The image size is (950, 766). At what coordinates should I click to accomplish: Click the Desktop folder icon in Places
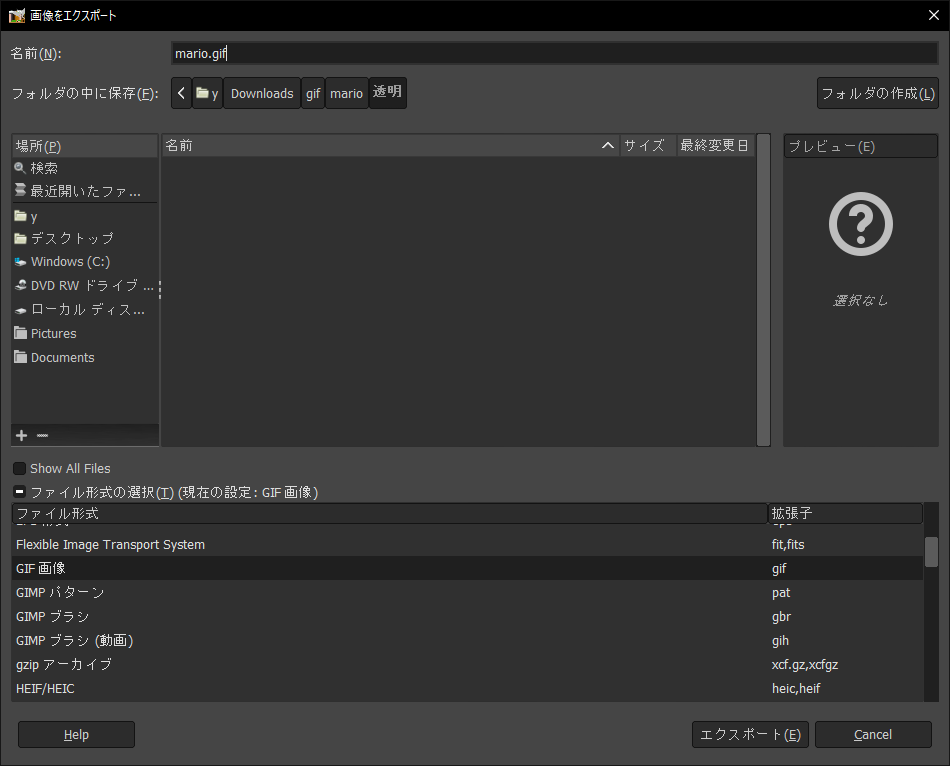20,239
